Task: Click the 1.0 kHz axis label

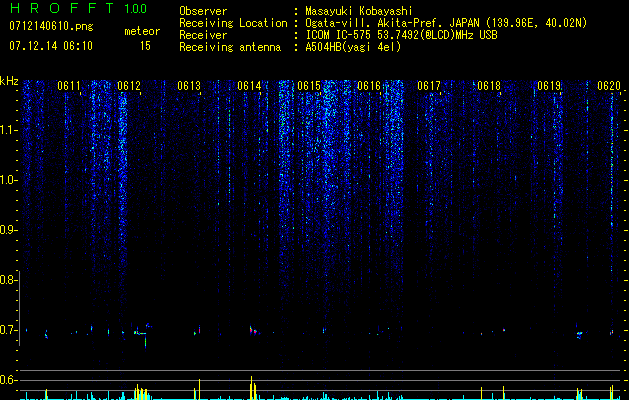Action: 8,180
